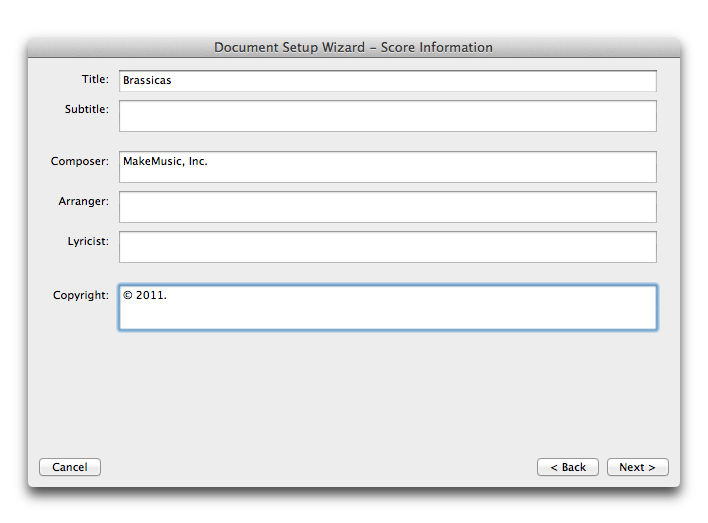Click the MakeMusic, Inc. composer text
708x523 pixels.
click(165, 161)
